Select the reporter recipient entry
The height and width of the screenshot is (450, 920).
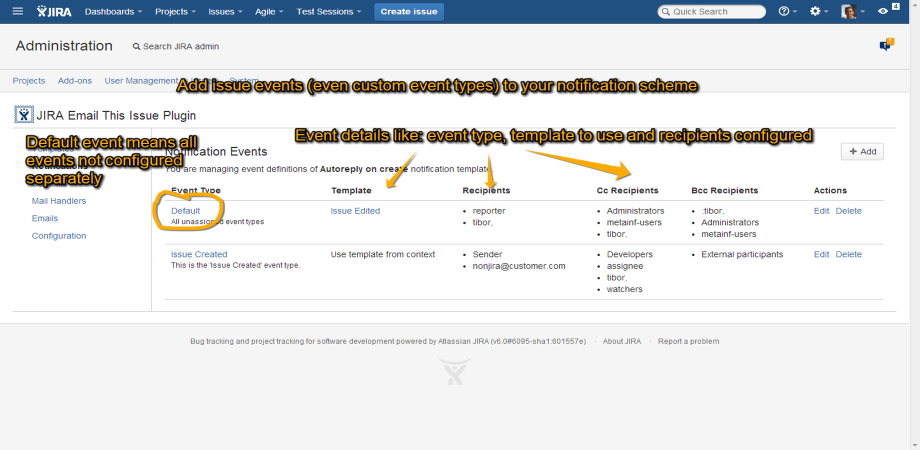(489, 211)
